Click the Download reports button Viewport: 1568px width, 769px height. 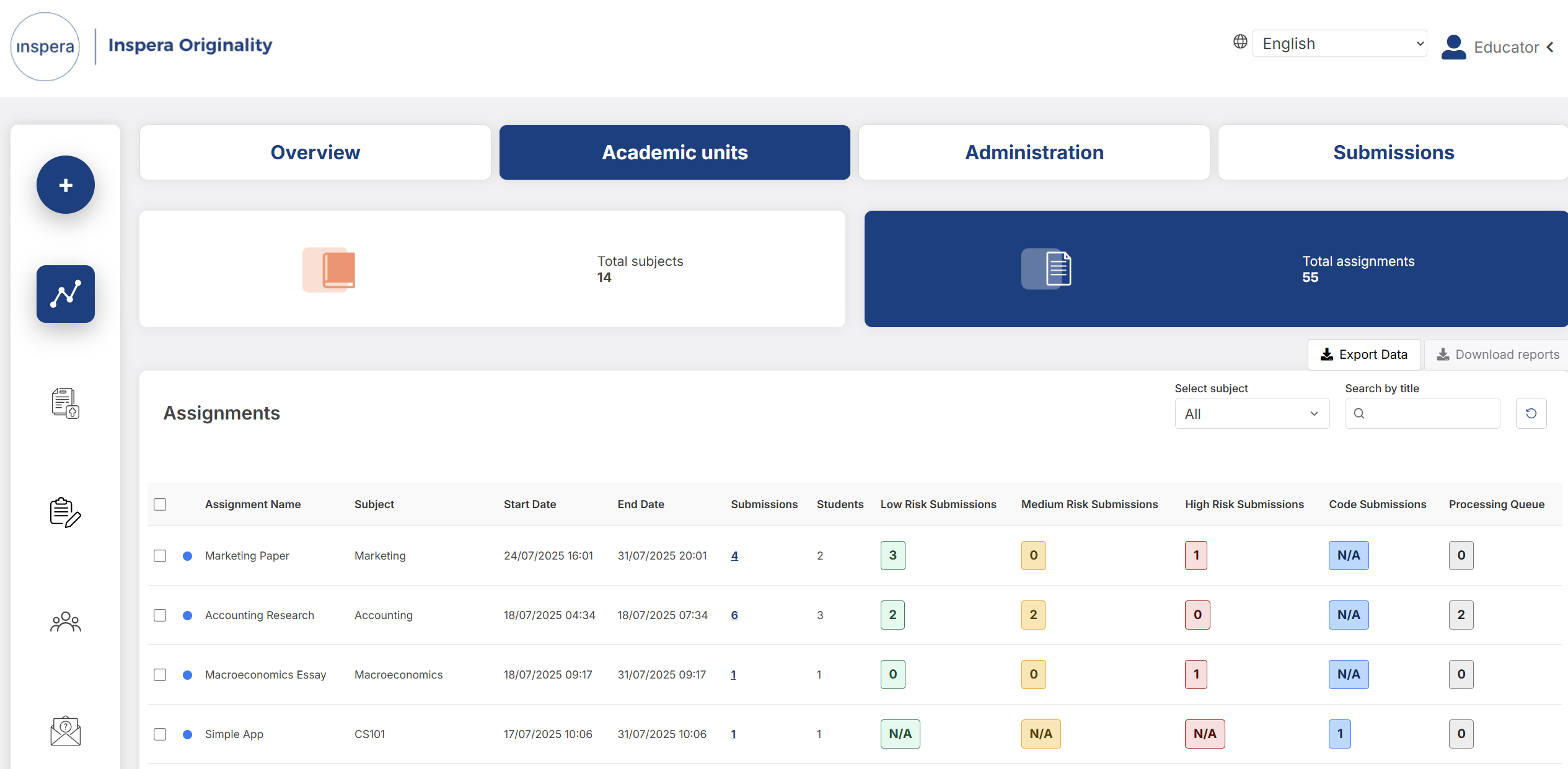click(1497, 354)
